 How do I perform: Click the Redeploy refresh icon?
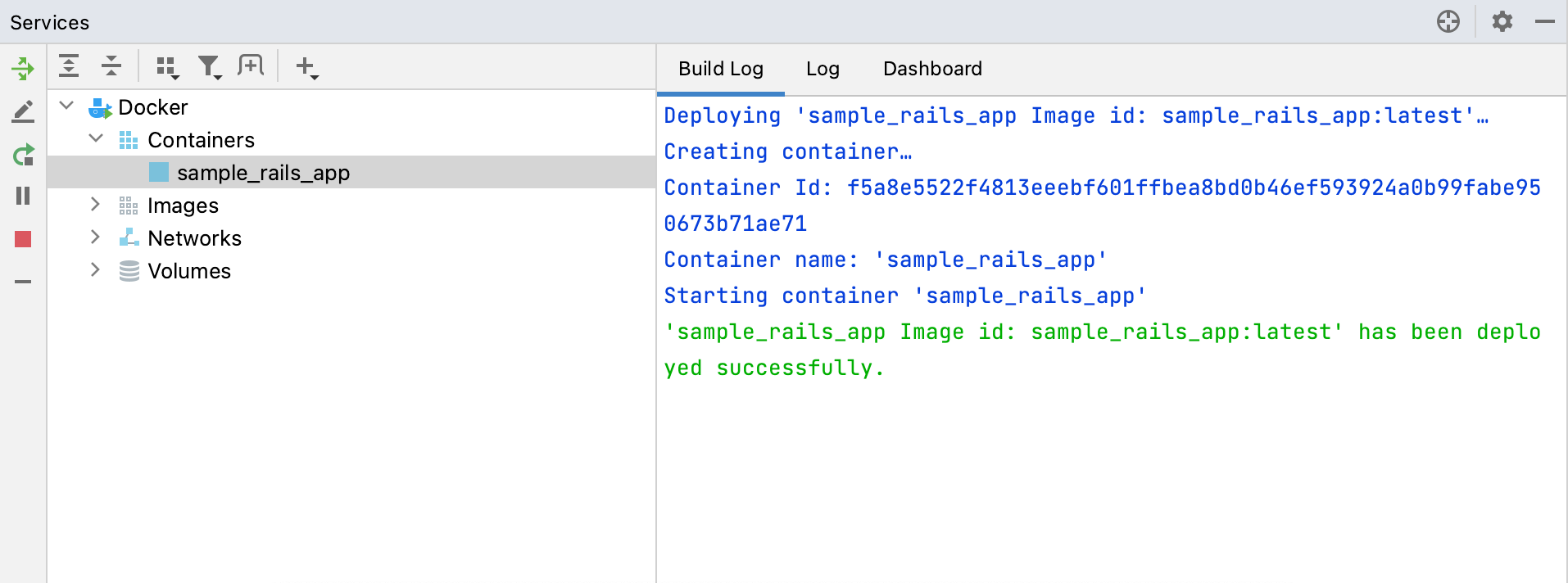click(x=23, y=154)
